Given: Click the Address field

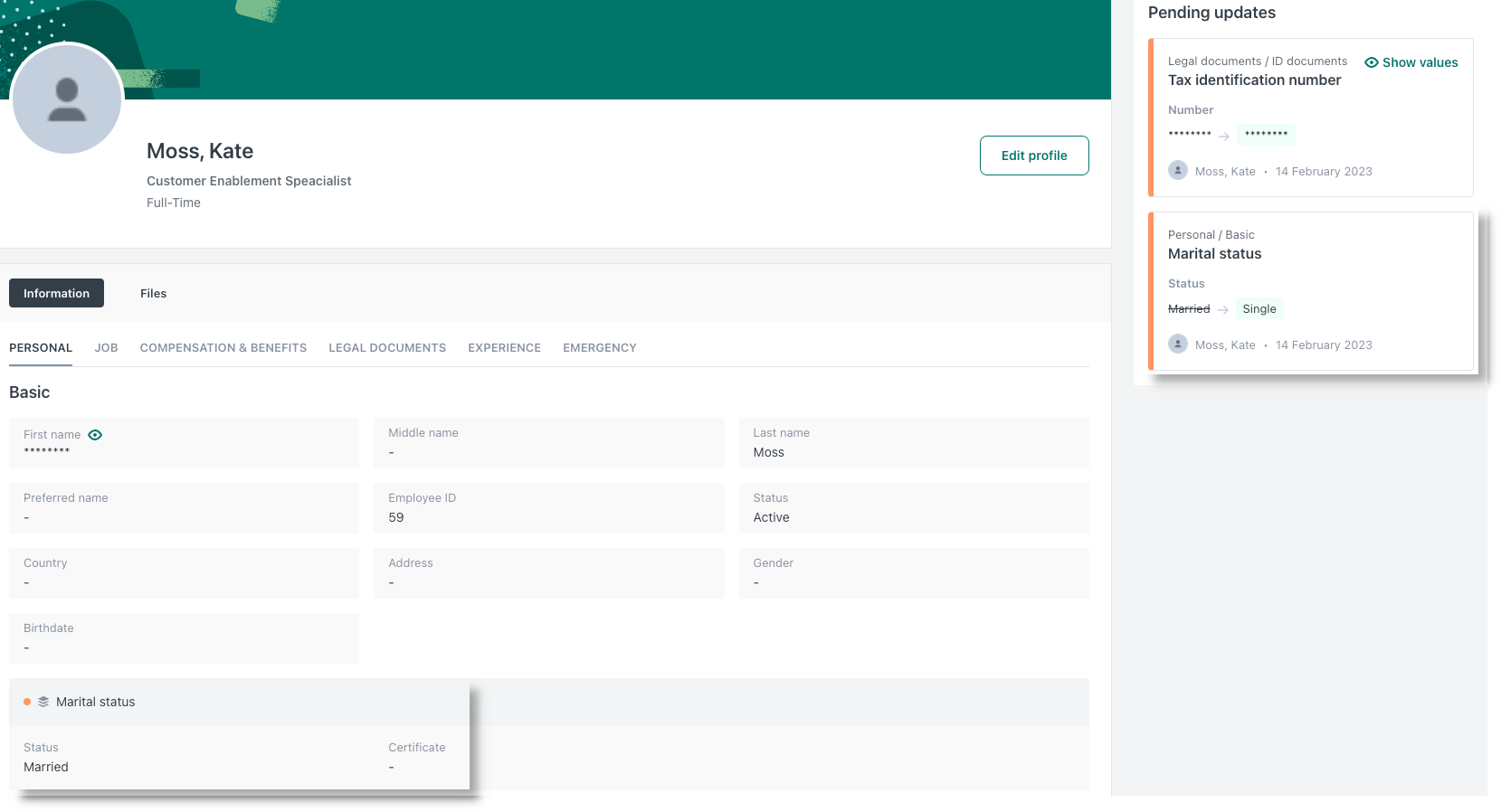Looking at the screenshot, I should coord(549,573).
